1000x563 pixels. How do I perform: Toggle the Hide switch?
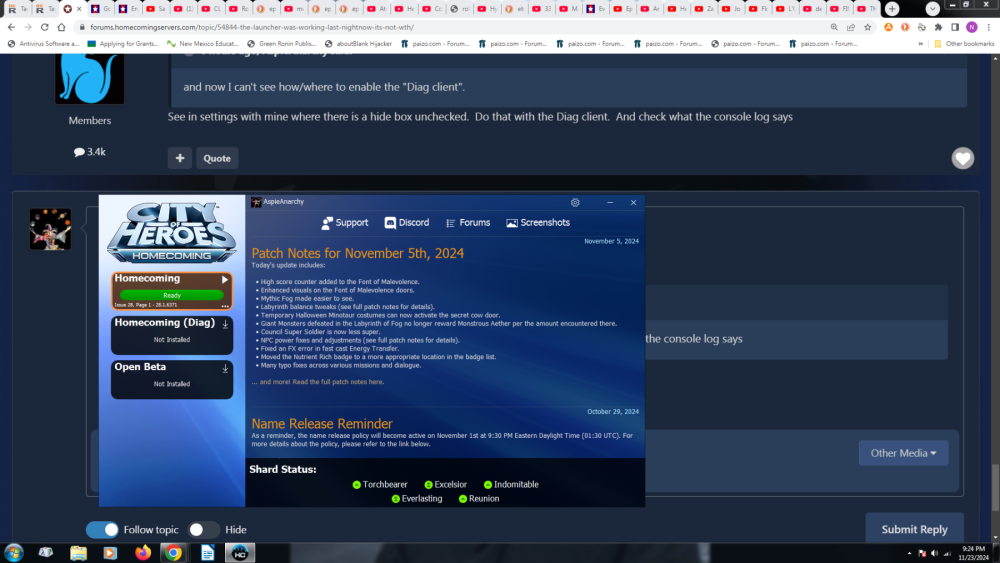[x=204, y=529]
